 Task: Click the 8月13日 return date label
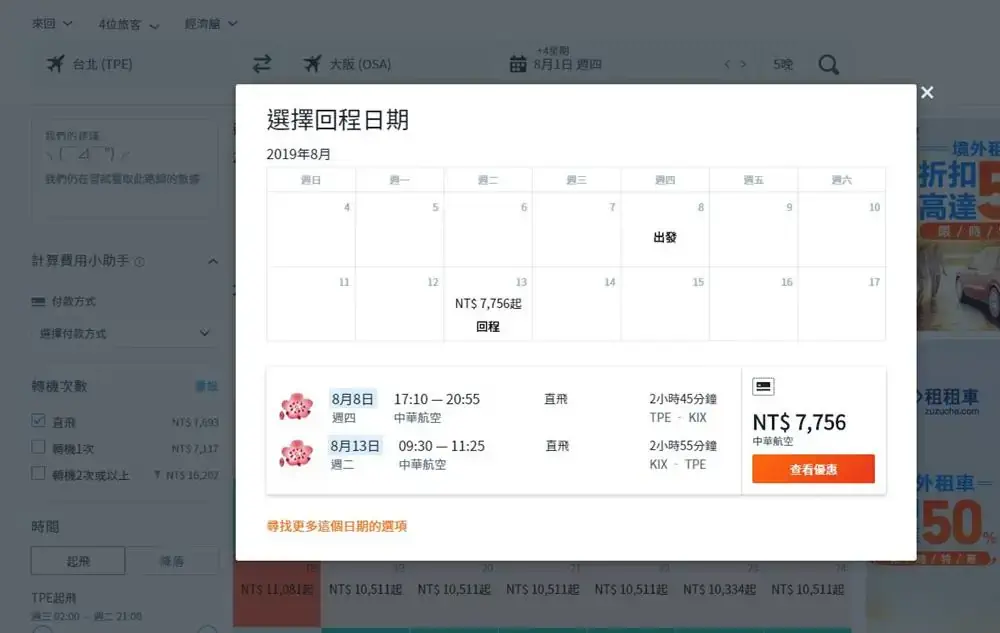click(x=355, y=446)
